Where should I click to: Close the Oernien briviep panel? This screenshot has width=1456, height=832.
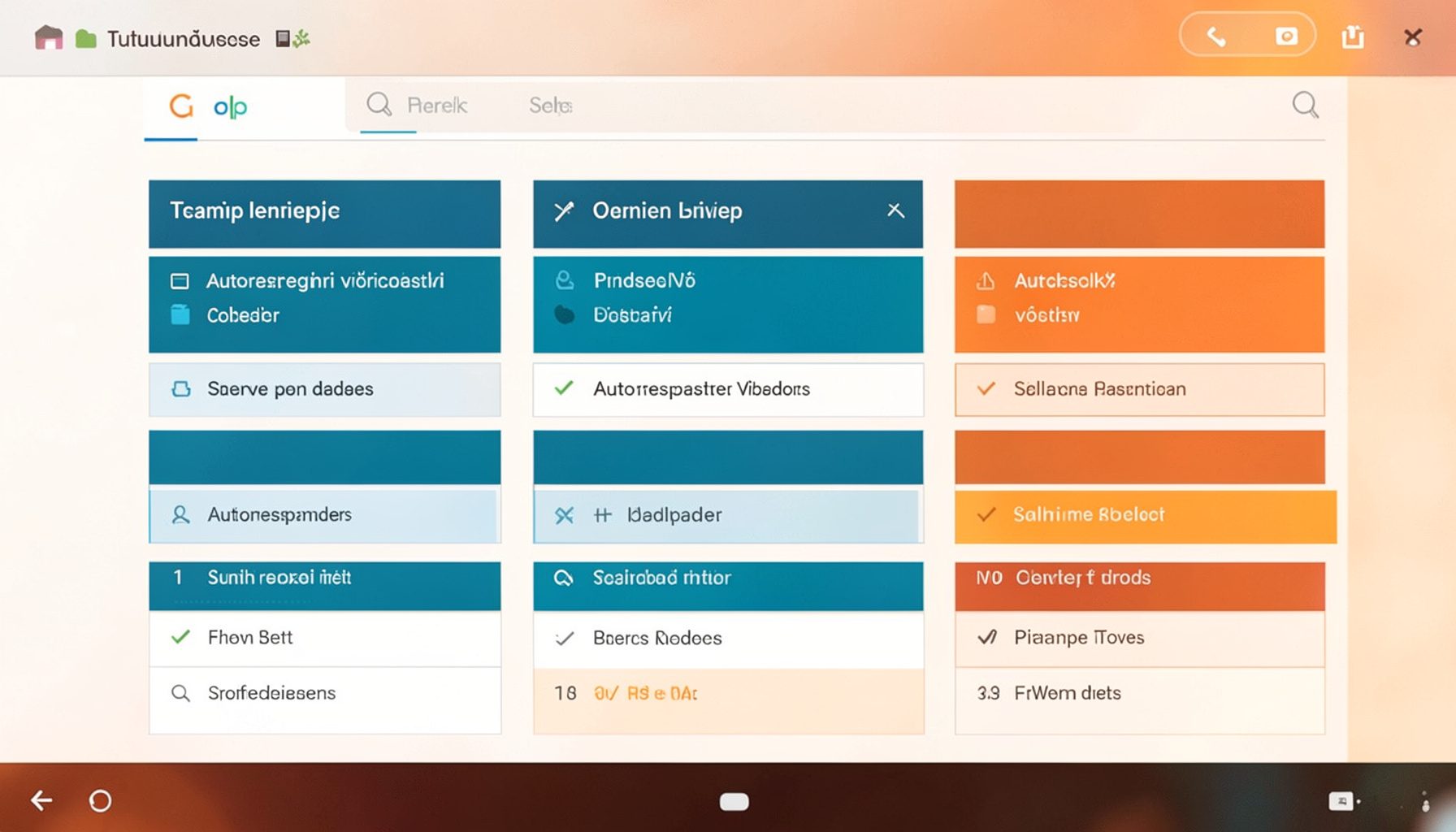point(895,210)
